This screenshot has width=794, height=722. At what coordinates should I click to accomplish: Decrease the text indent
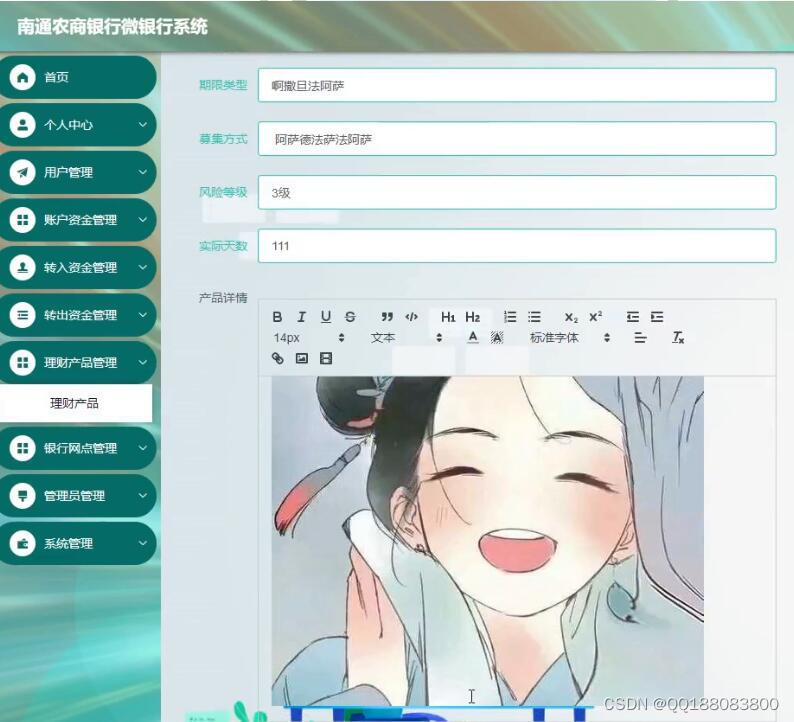pyautogui.click(x=632, y=317)
